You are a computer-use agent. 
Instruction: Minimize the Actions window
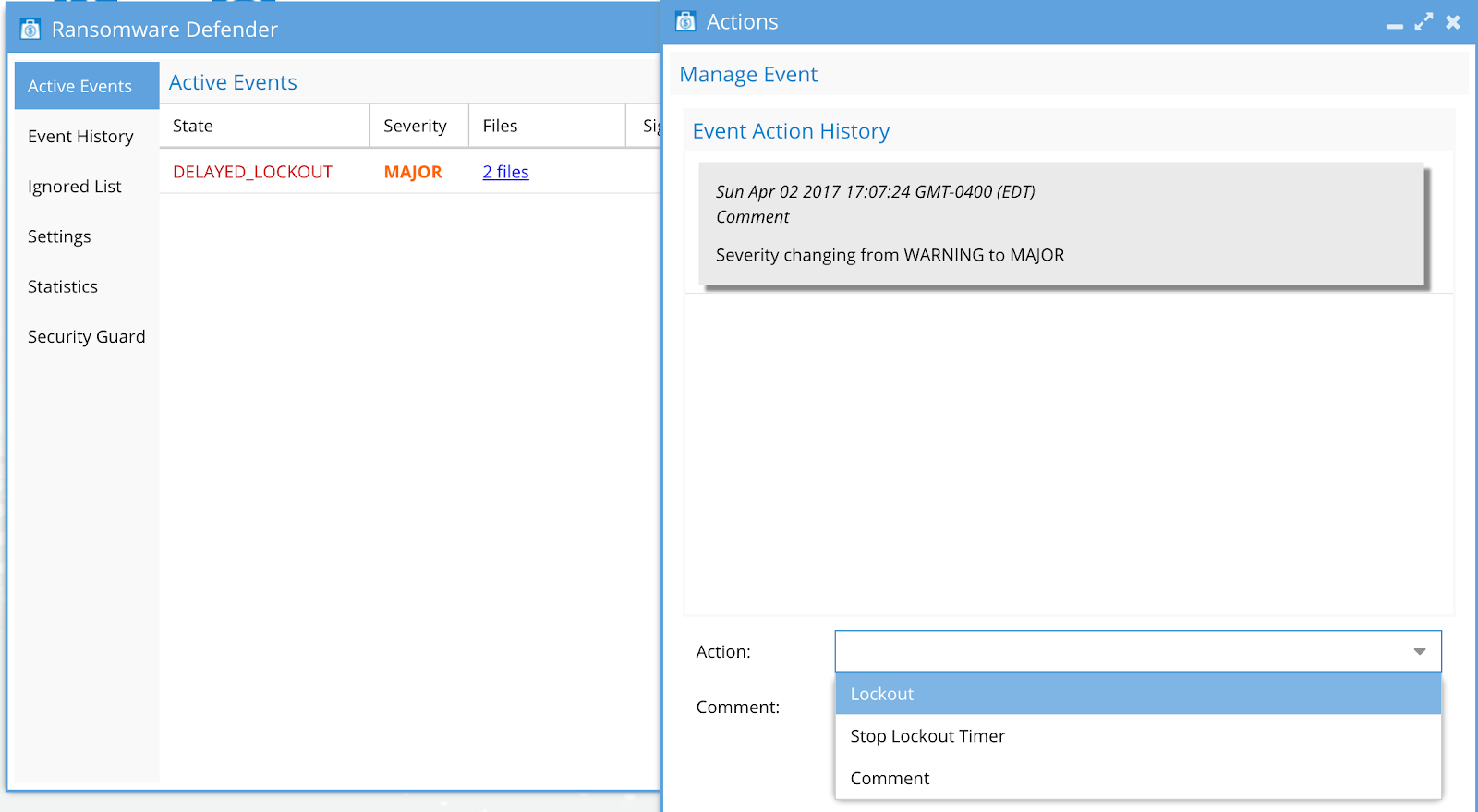(1395, 26)
